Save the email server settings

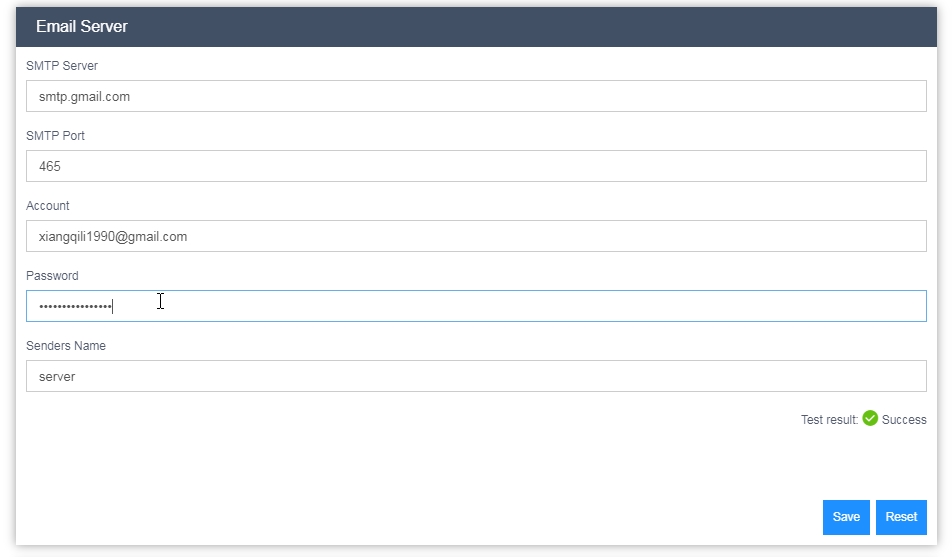click(846, 517)
